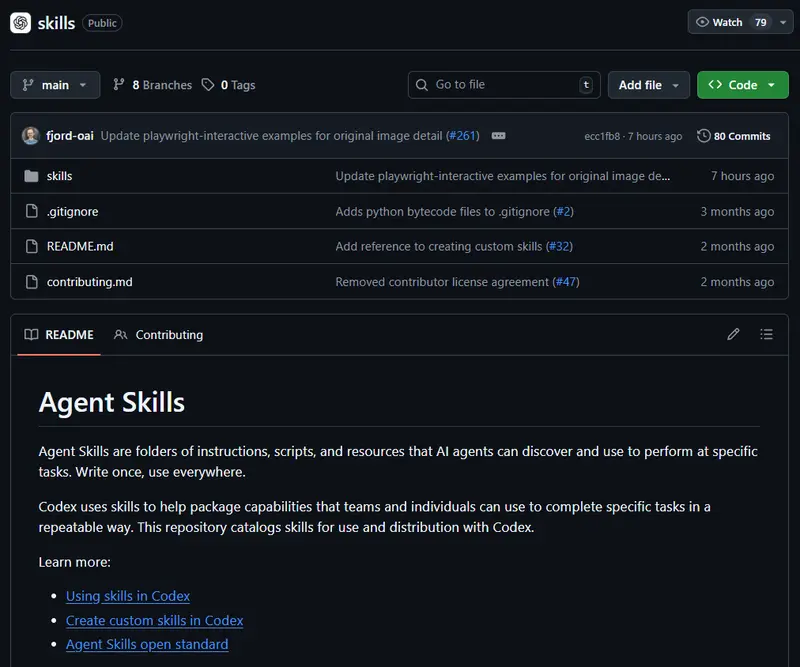The width and height of the screenshot is (800, 667).
Task: Select the .gitignore file icon
Action: click(x=31, y=211)
